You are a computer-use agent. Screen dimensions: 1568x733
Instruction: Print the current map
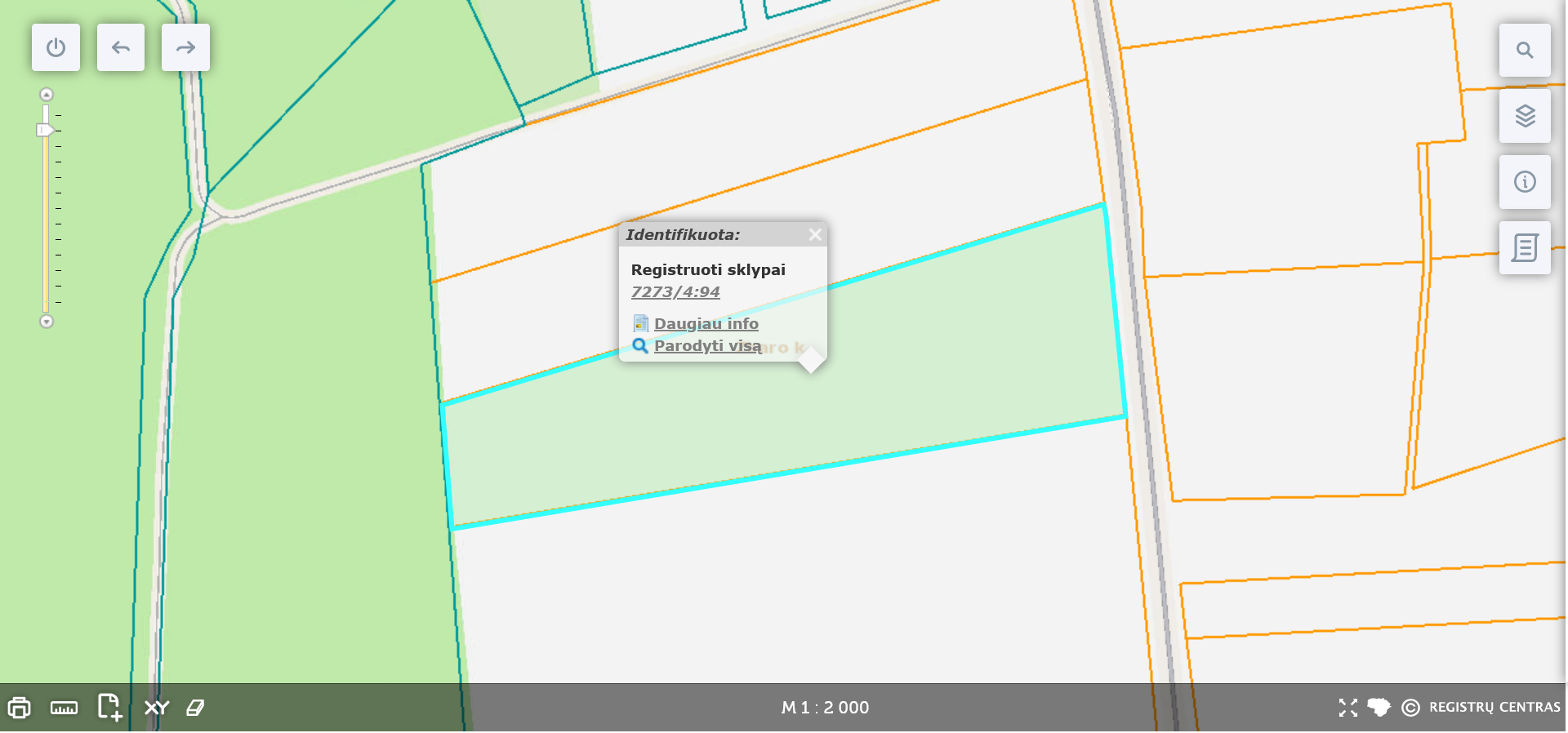click(20, 708)
